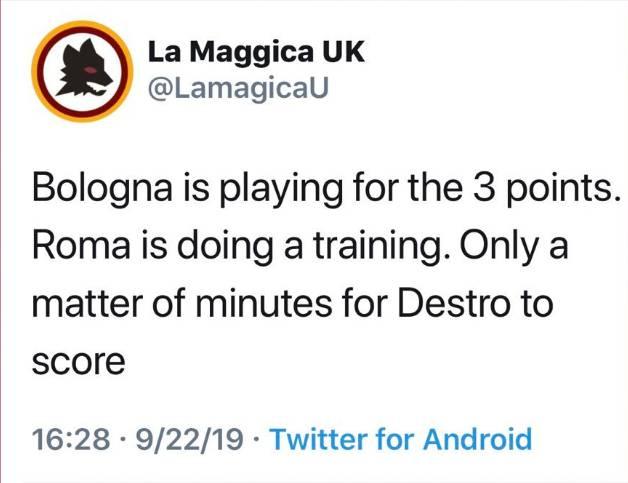
Task: Click the word matter in tweet text
Action: (87, 304)
